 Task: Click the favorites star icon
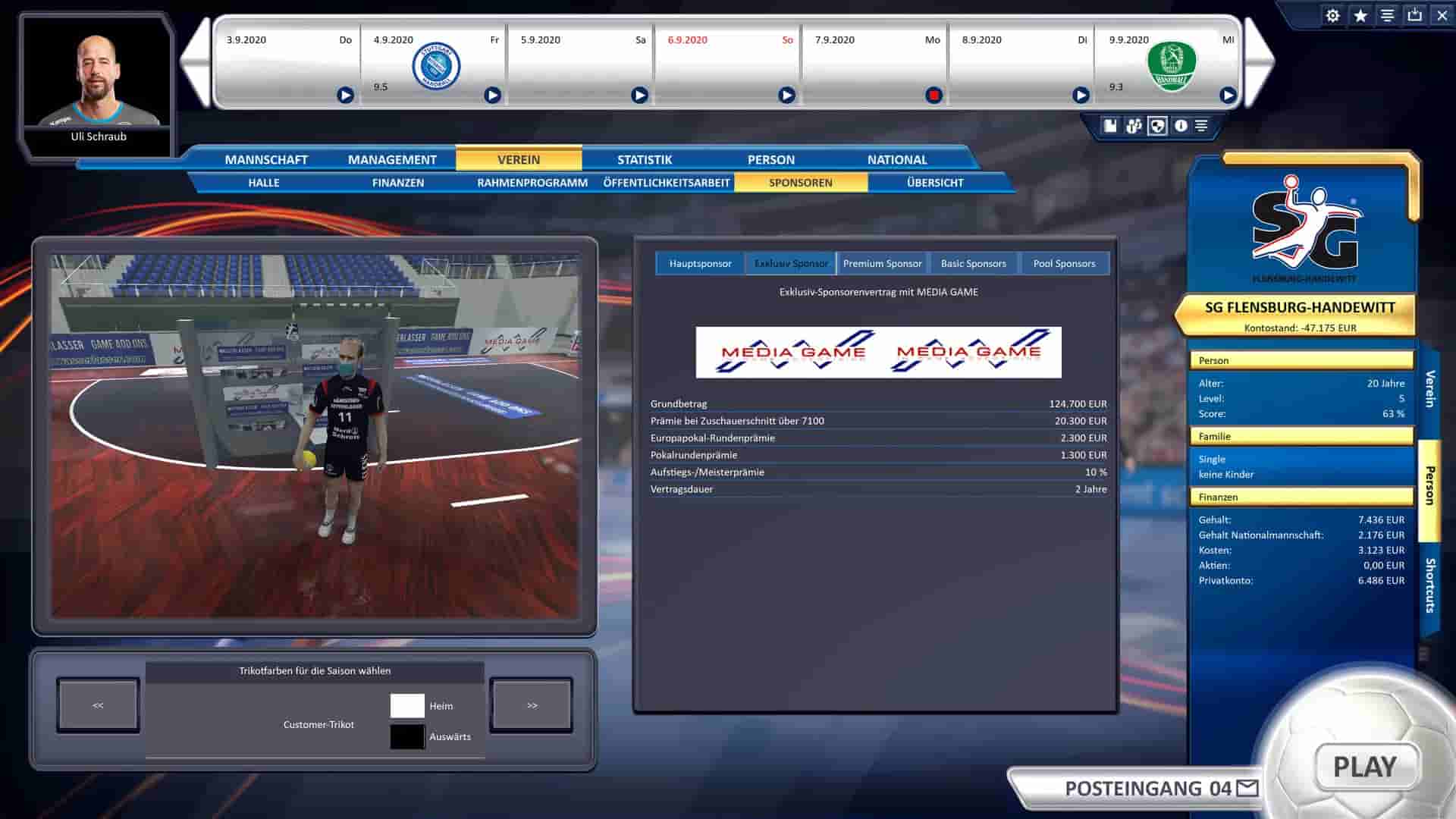[x=1360, y=16]
